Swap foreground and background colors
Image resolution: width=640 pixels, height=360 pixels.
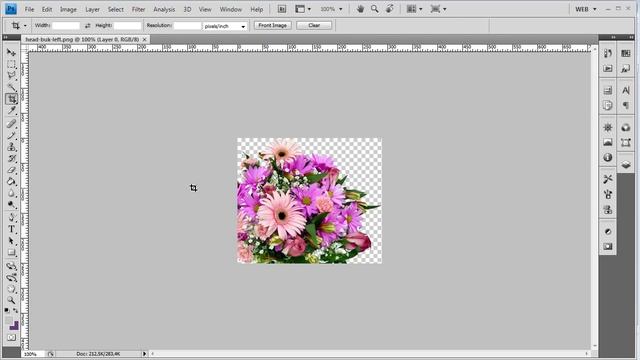coord(15,311)
